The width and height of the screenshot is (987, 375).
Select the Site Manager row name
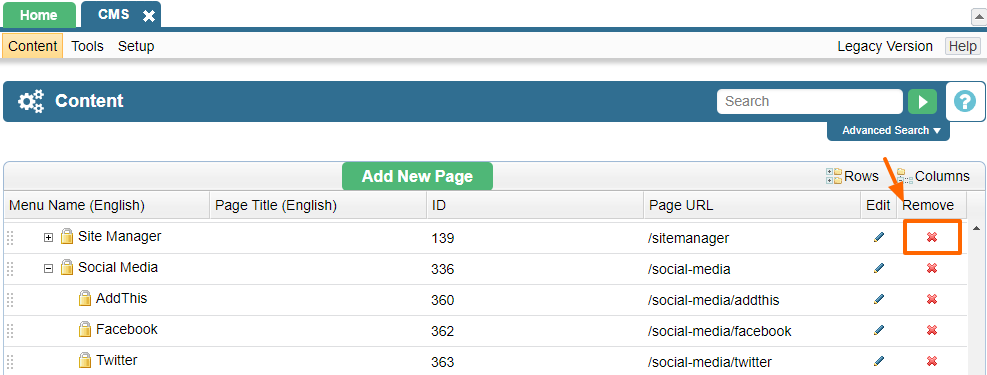click(120, 237)
